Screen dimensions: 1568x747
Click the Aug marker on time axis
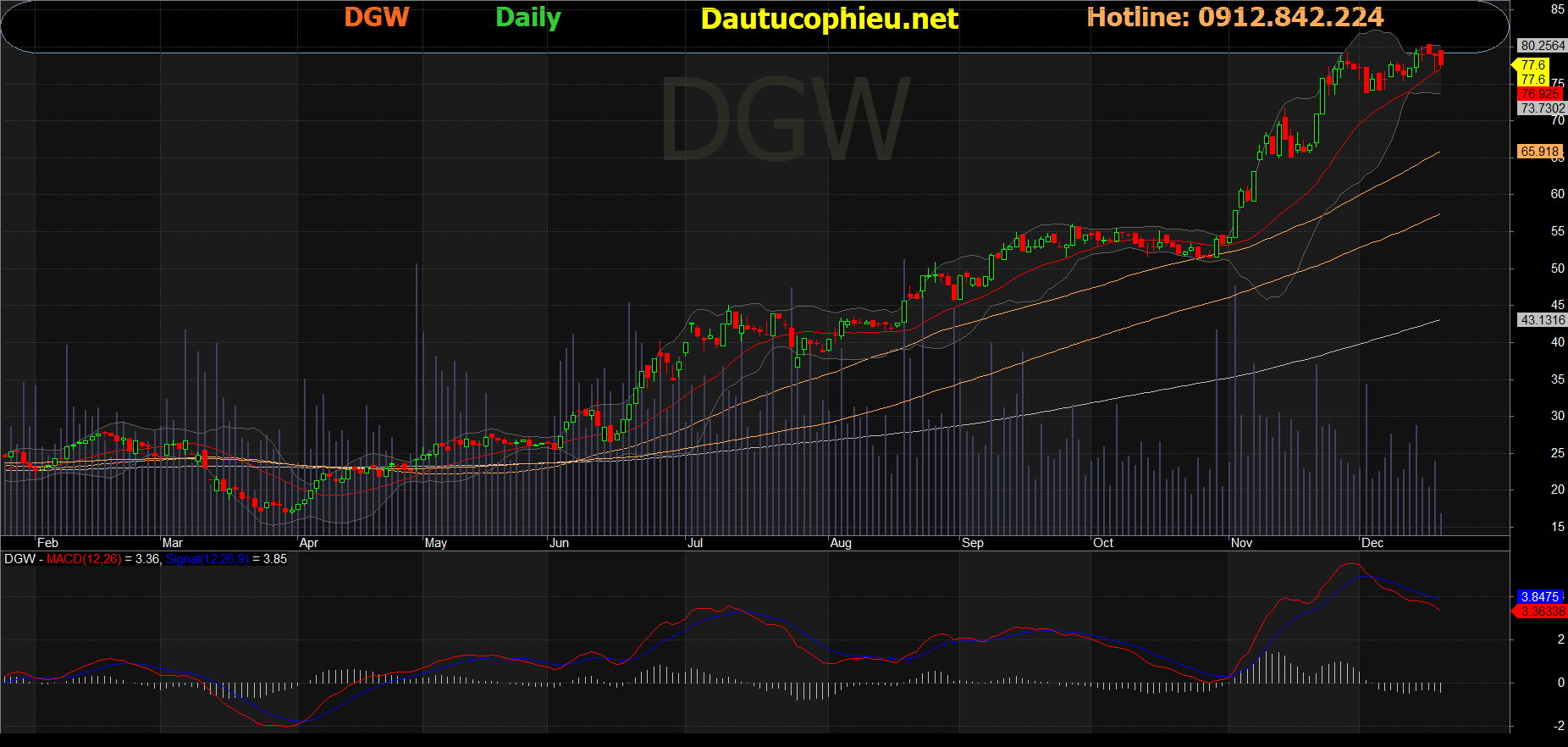[x=841, y=543]
